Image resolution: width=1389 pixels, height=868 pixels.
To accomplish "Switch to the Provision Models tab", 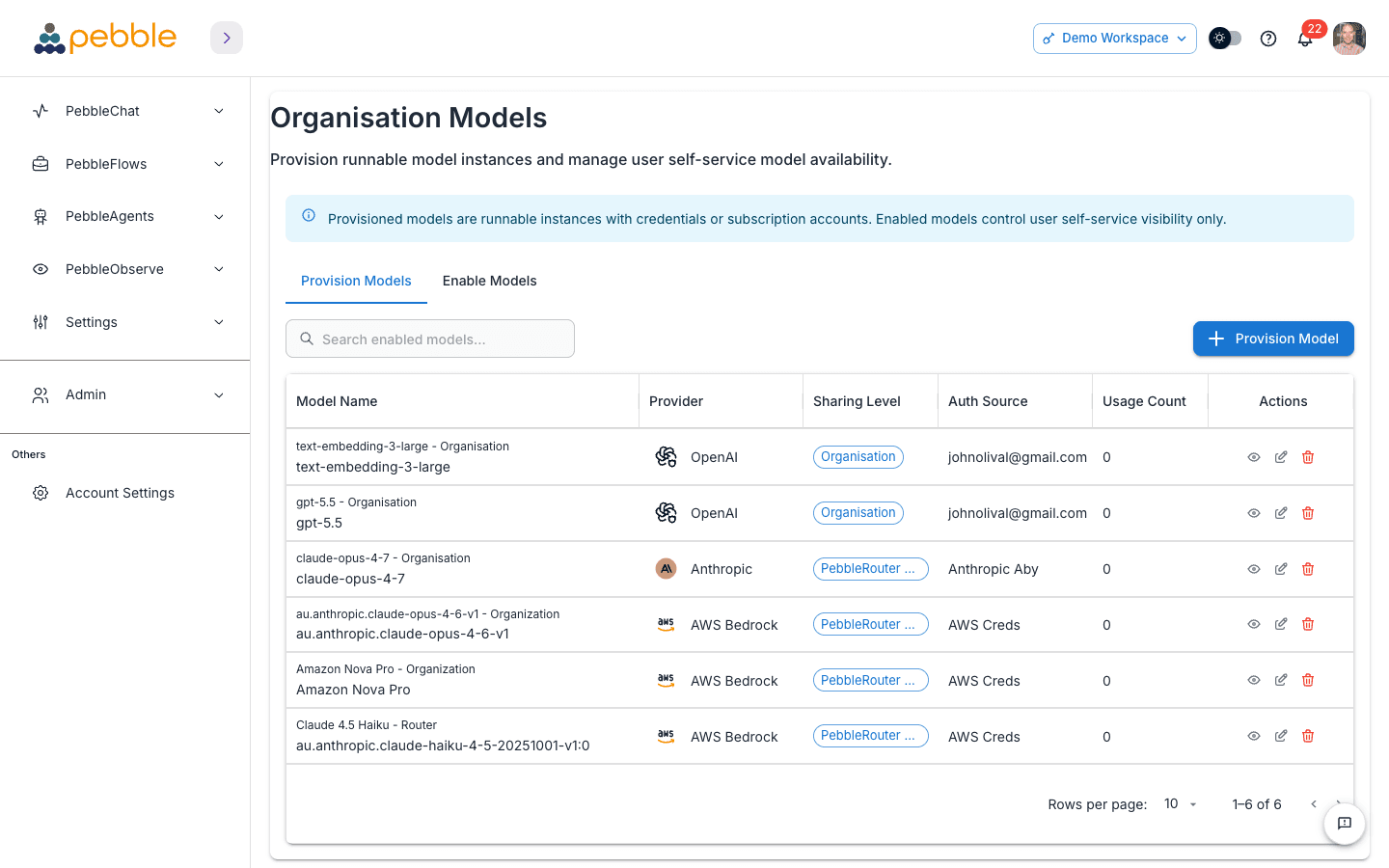I will [x=356, y=281].
